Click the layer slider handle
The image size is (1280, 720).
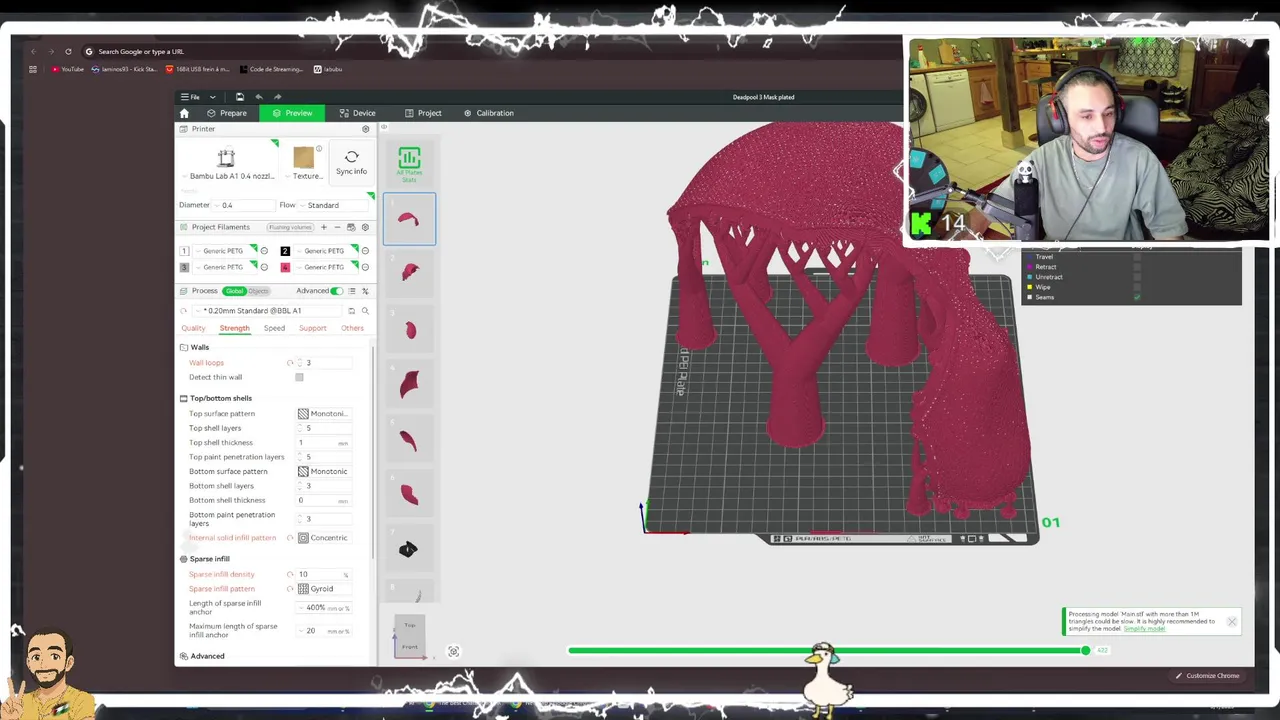(1085, 651)
